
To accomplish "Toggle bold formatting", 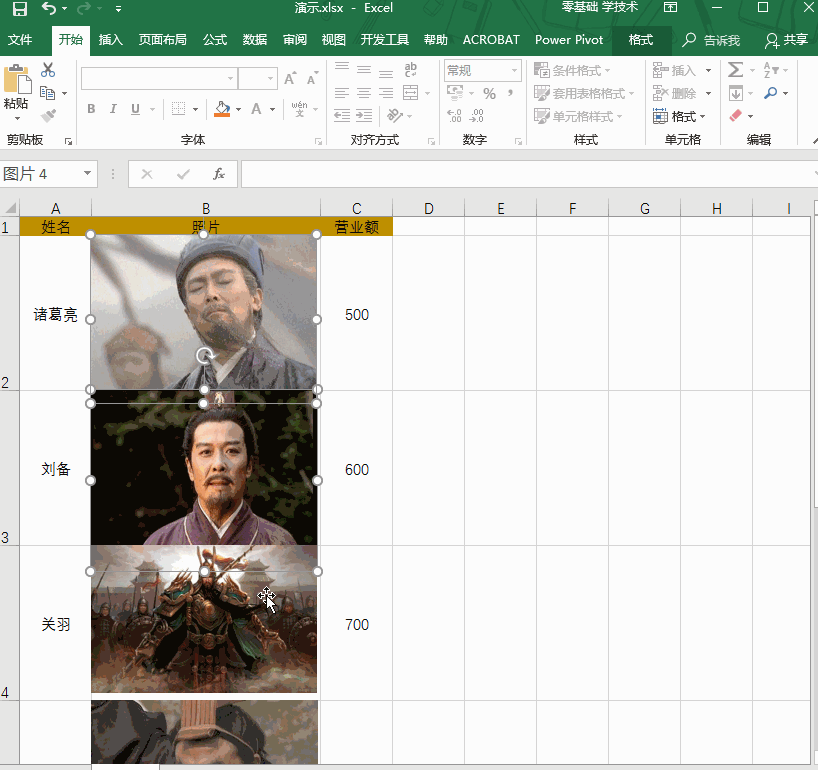I will [x=91, y=109].
